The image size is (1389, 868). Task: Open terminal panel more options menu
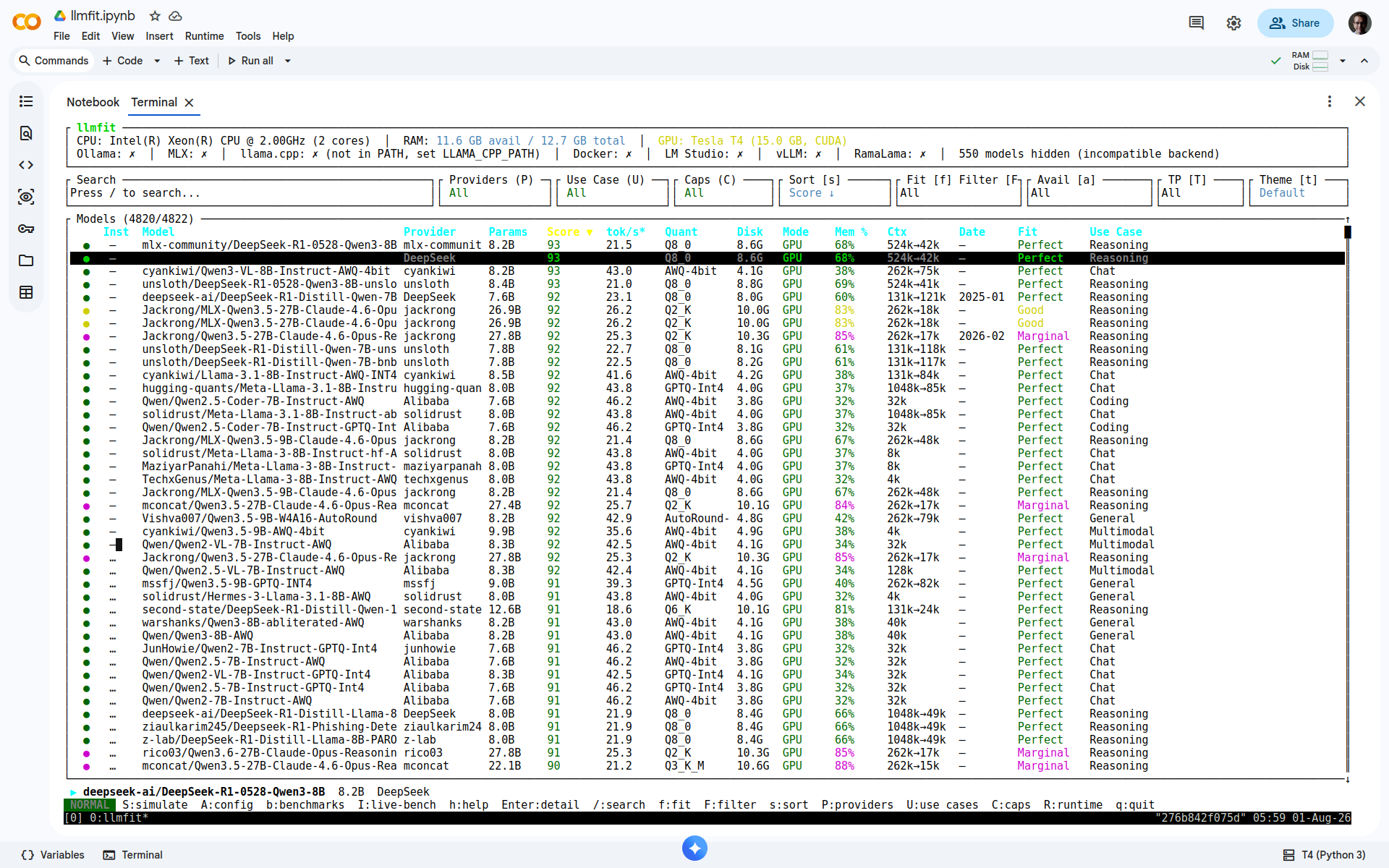[x=1330, y=101]
